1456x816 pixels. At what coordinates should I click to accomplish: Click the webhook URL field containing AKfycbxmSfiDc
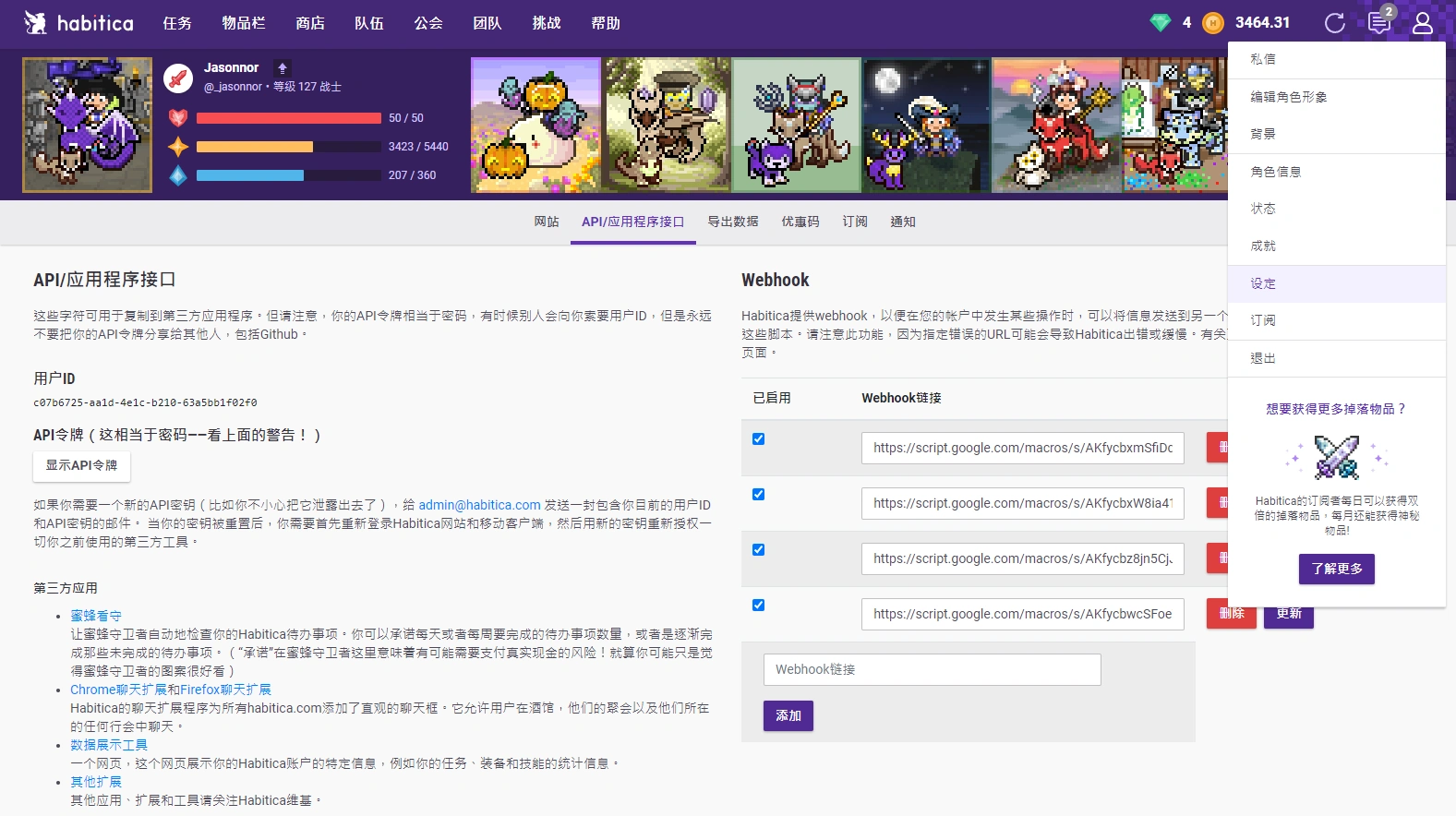tap(1023, 448)
